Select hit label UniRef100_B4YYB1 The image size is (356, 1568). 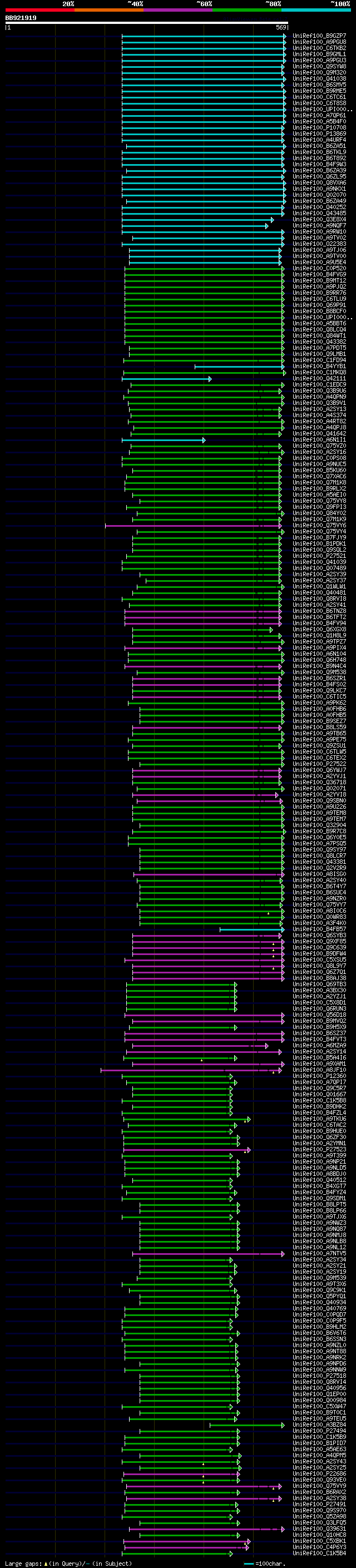pos(319,367)
